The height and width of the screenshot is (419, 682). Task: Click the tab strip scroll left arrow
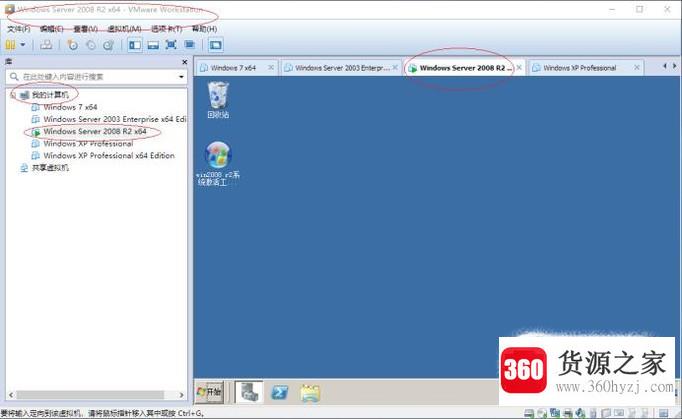pyautogui.click(x=664, y=66)
